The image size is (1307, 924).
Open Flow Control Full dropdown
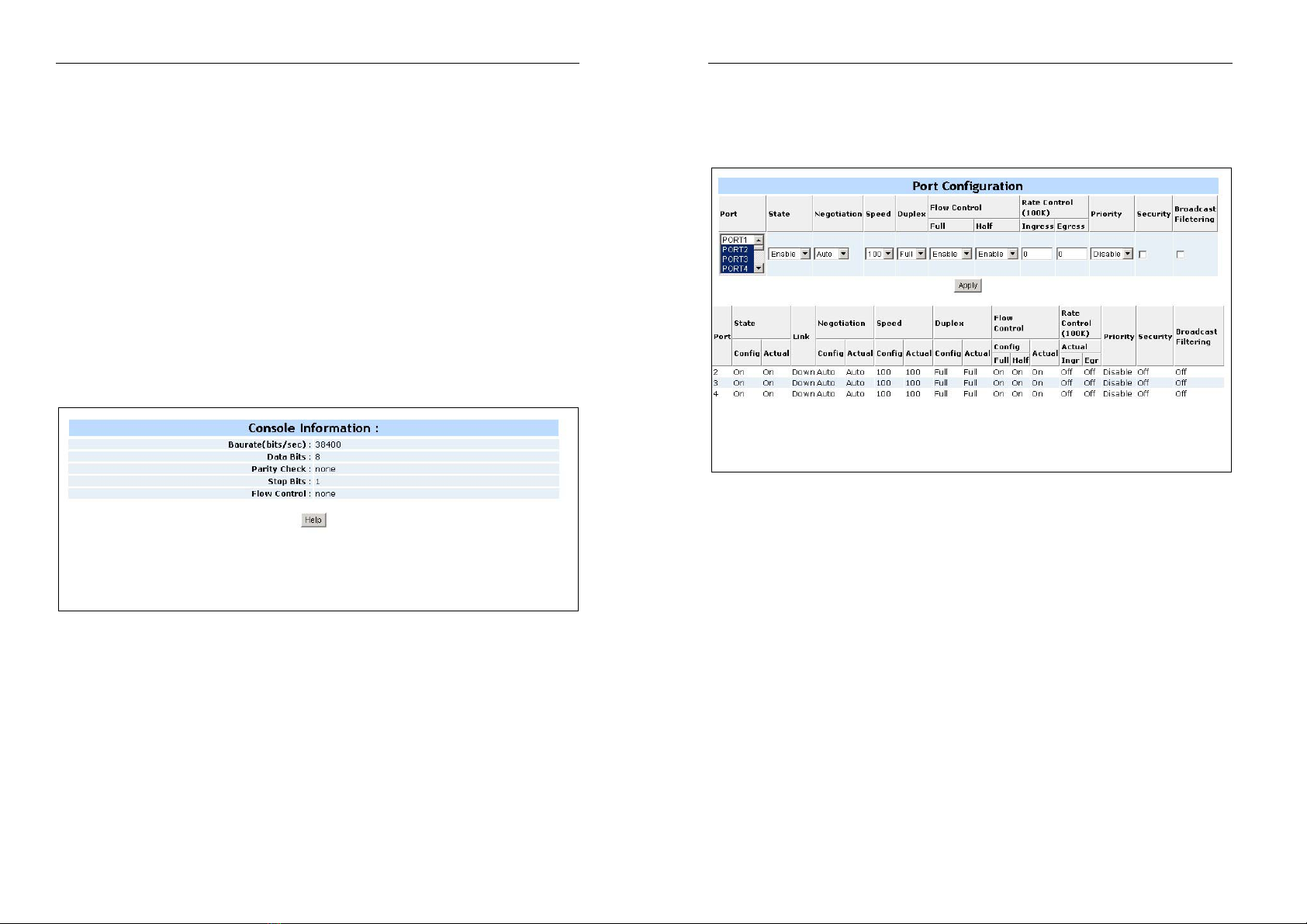click(x=950, y=254)
